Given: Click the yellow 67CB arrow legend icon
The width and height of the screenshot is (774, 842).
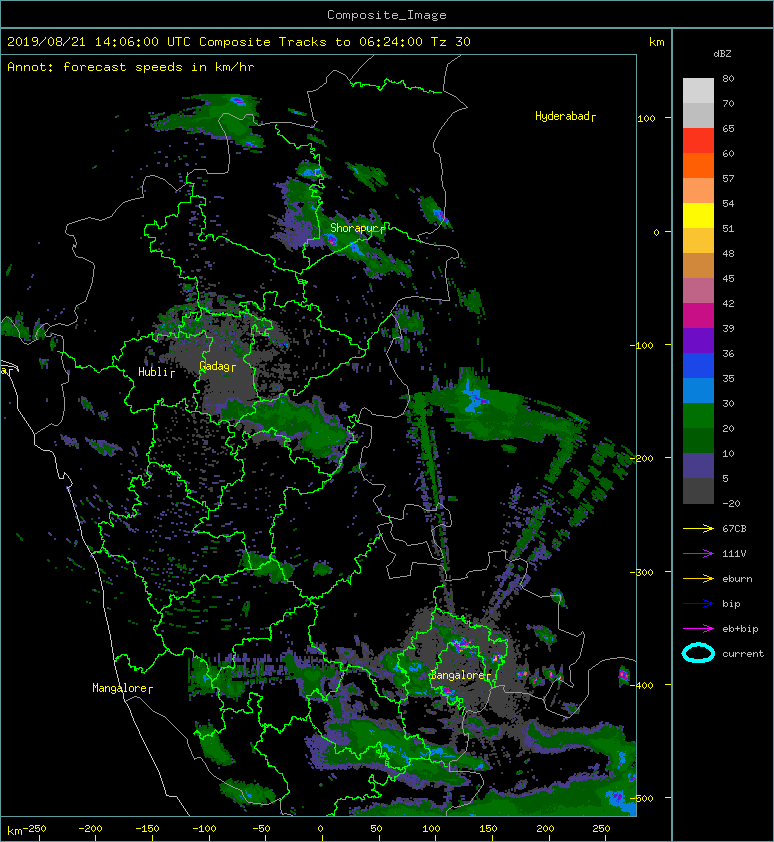Looking at the screenshot, I should coord(698,528).
